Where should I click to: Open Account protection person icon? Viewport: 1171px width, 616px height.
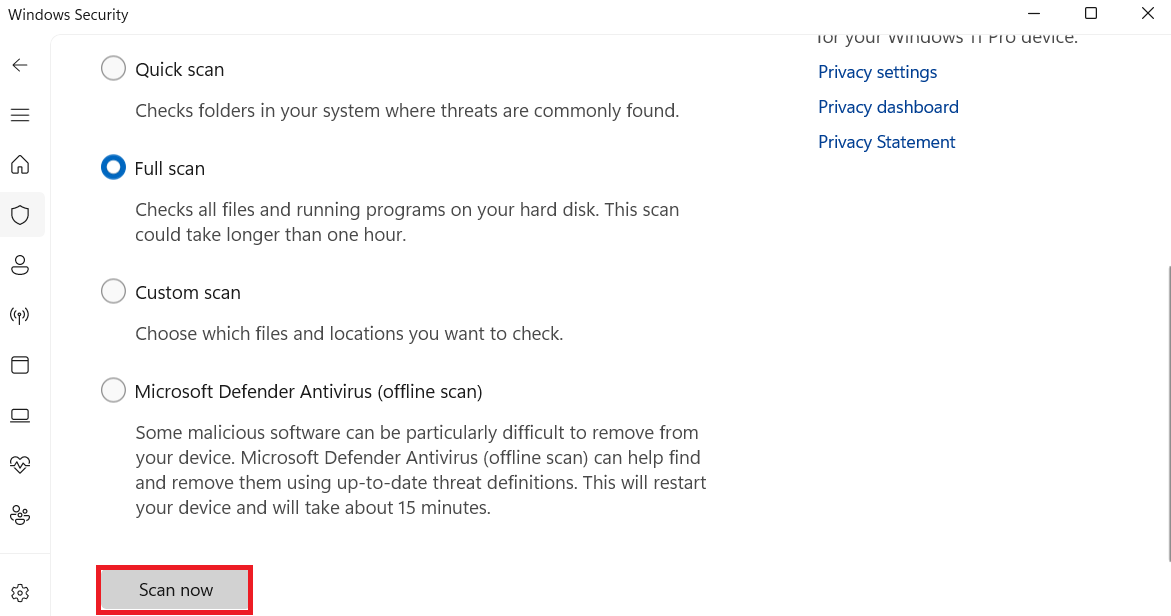coord(20,265)
